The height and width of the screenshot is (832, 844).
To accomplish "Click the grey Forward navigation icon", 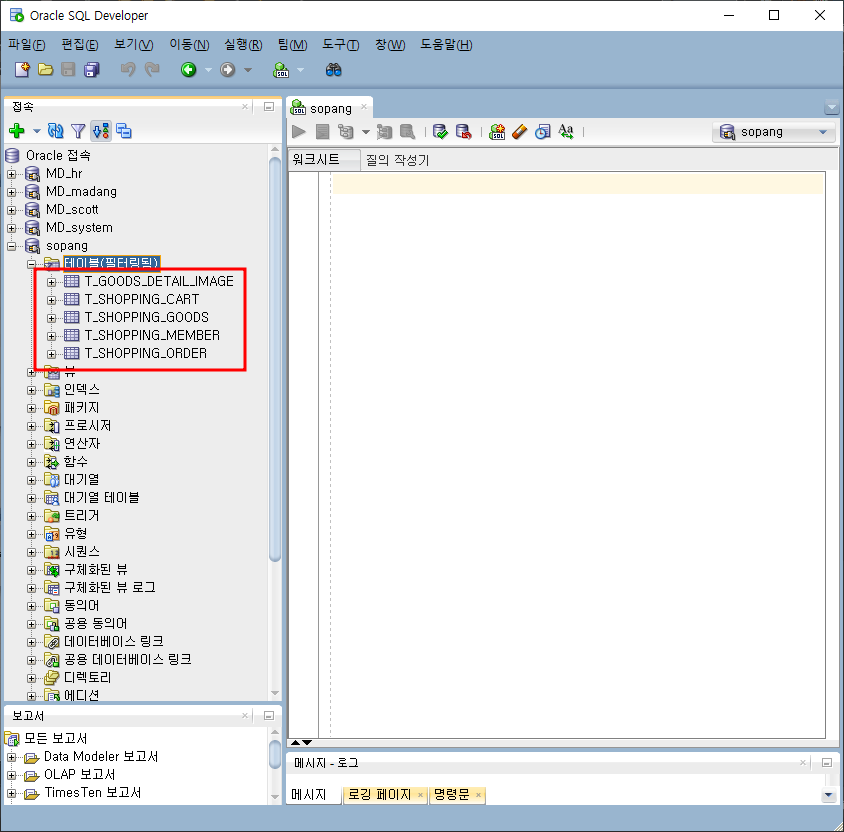I will 228,69.
